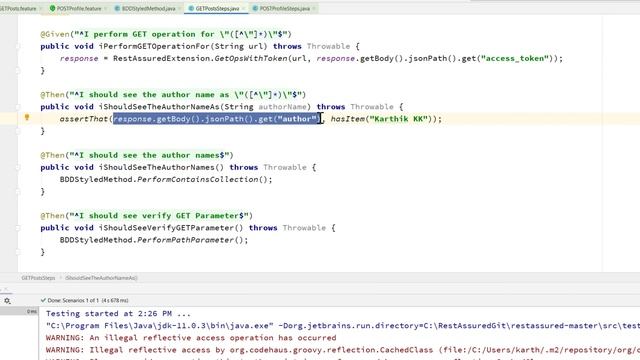The width and height of the screenshot is (640, 360).
Task: Click the POSTProfileSteps.java class icon
Action: (255, 8)
